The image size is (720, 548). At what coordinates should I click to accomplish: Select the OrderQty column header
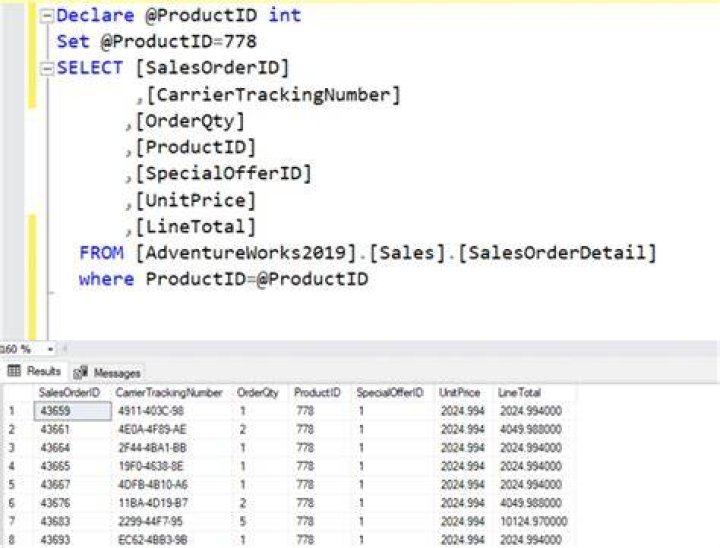pos(258,393)
